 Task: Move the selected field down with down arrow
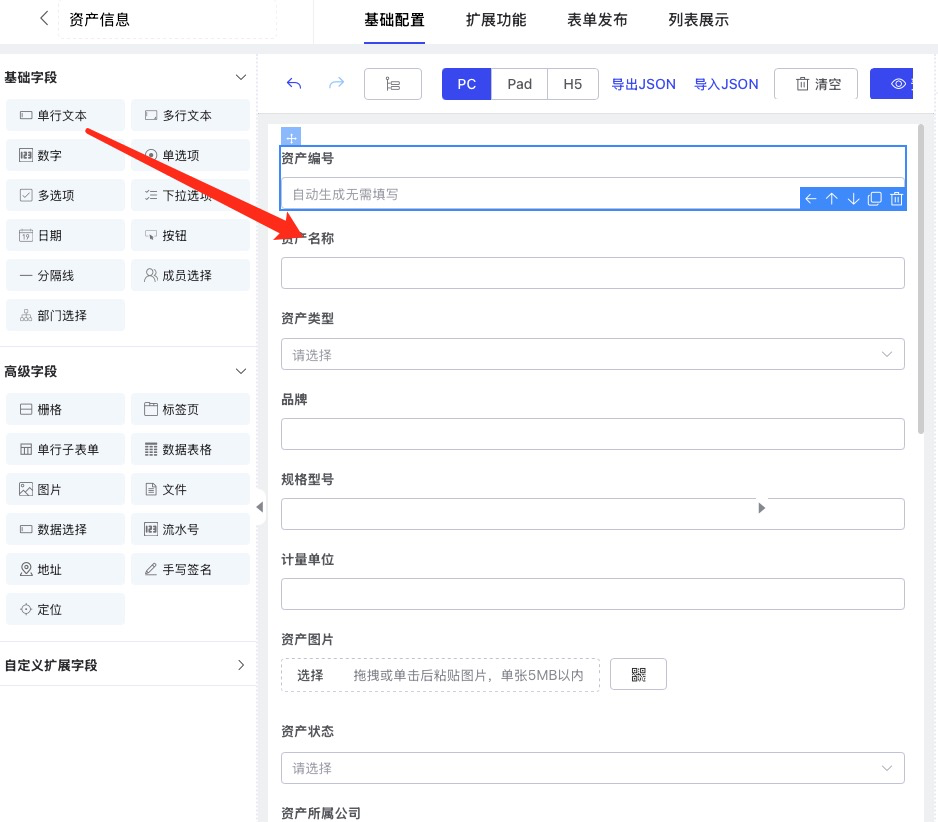tap(853, 199)
